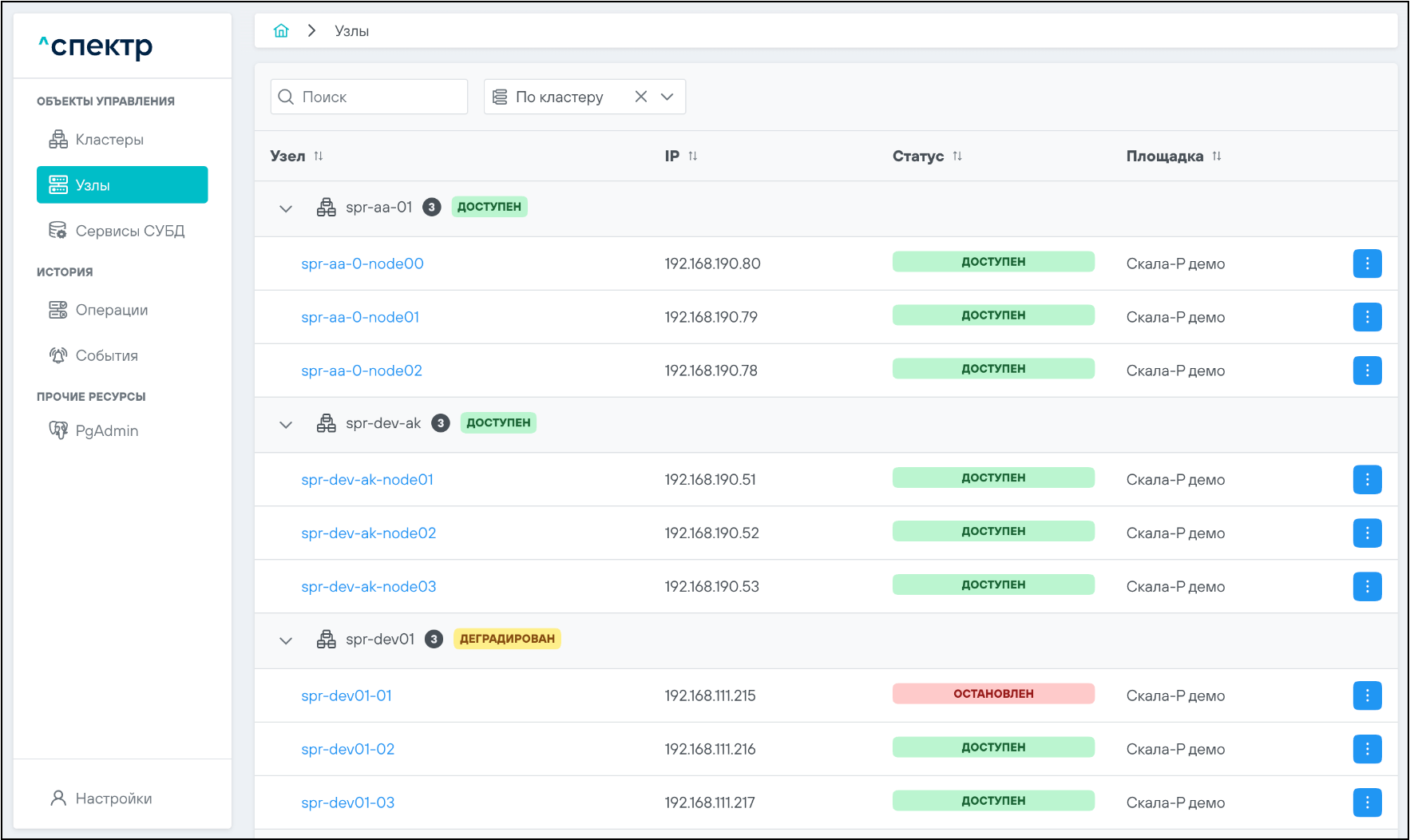
Task: Collapse the spr-dev01 cluster group
Action: point(286,640)
